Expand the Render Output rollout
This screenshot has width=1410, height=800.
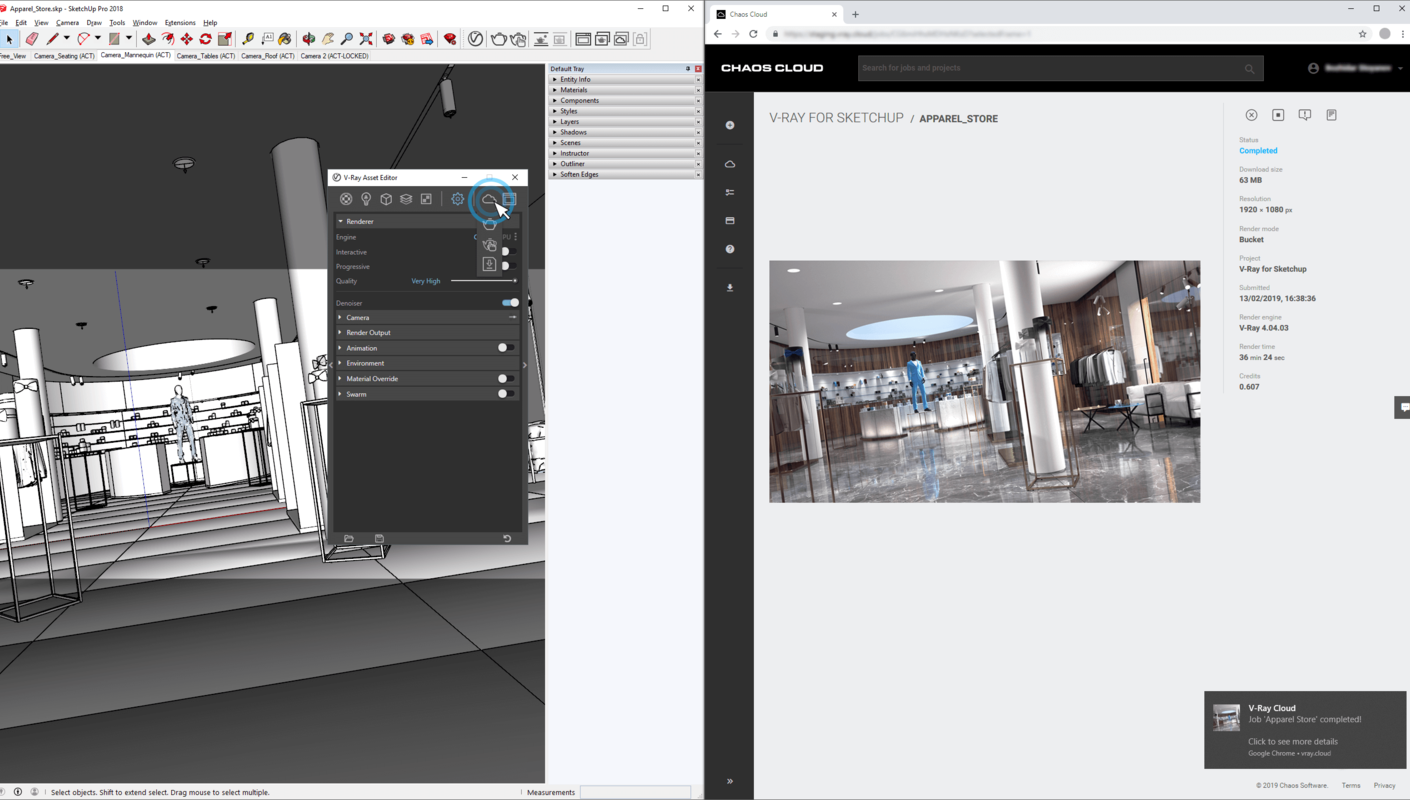pyautogui.click(x=427, y=332)
